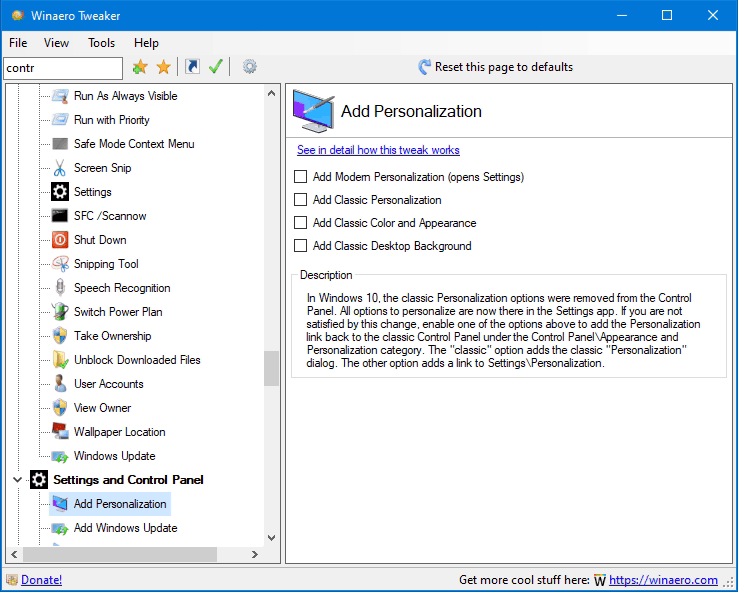Open the File menu
This screenshot has height=592, width=738.
tap(18, 43)
